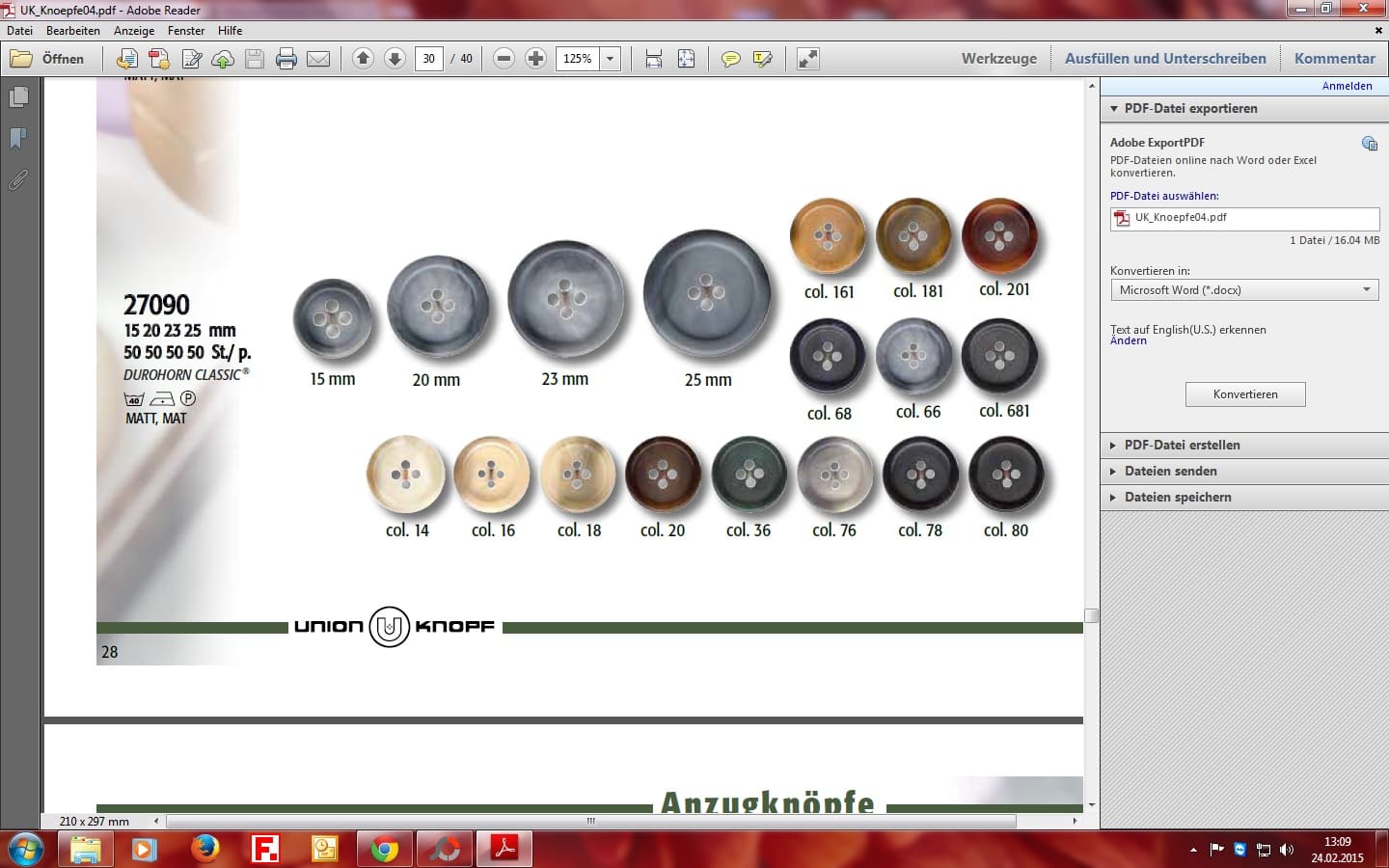The image size is (1389, 868).
Task: Click the horizontal scrollbar thumb
Action: tap(590, 822)
